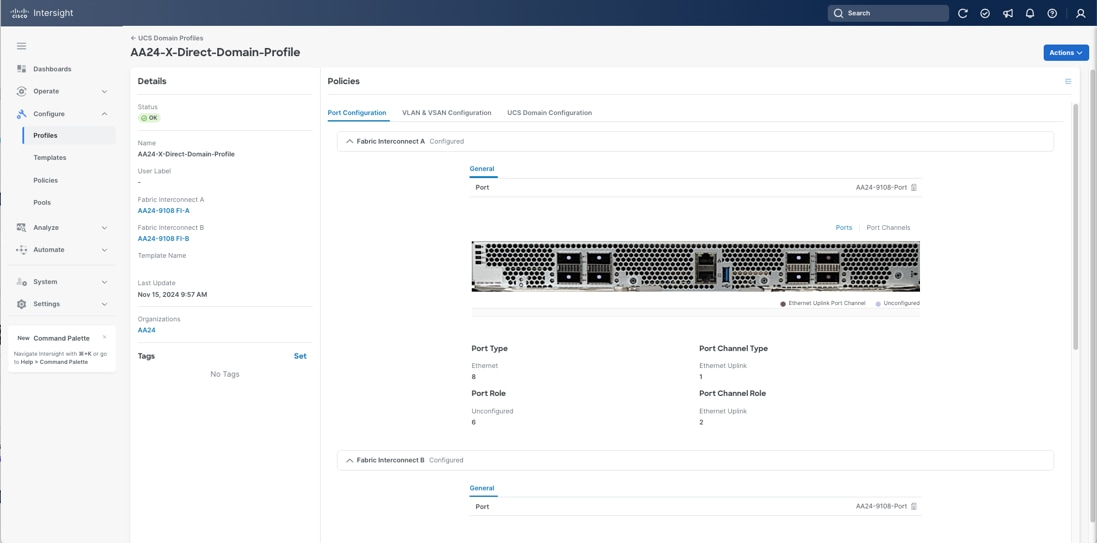This screenshot has width=1097, height=543.
Task: Collapse the Fabric Interconnect A section
Action: [x=349, y=141]
